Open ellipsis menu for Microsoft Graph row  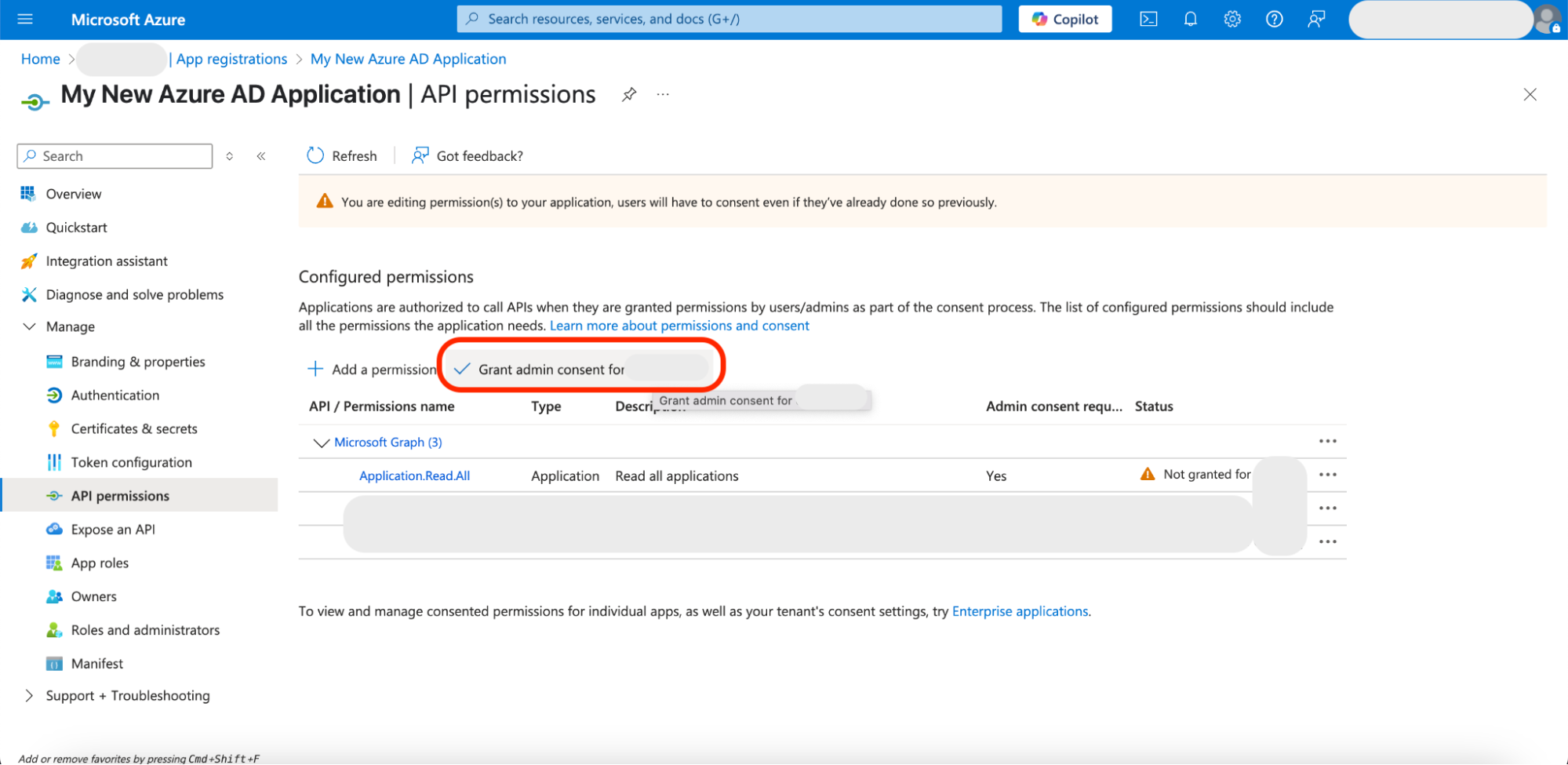(x=1328, y=442)
